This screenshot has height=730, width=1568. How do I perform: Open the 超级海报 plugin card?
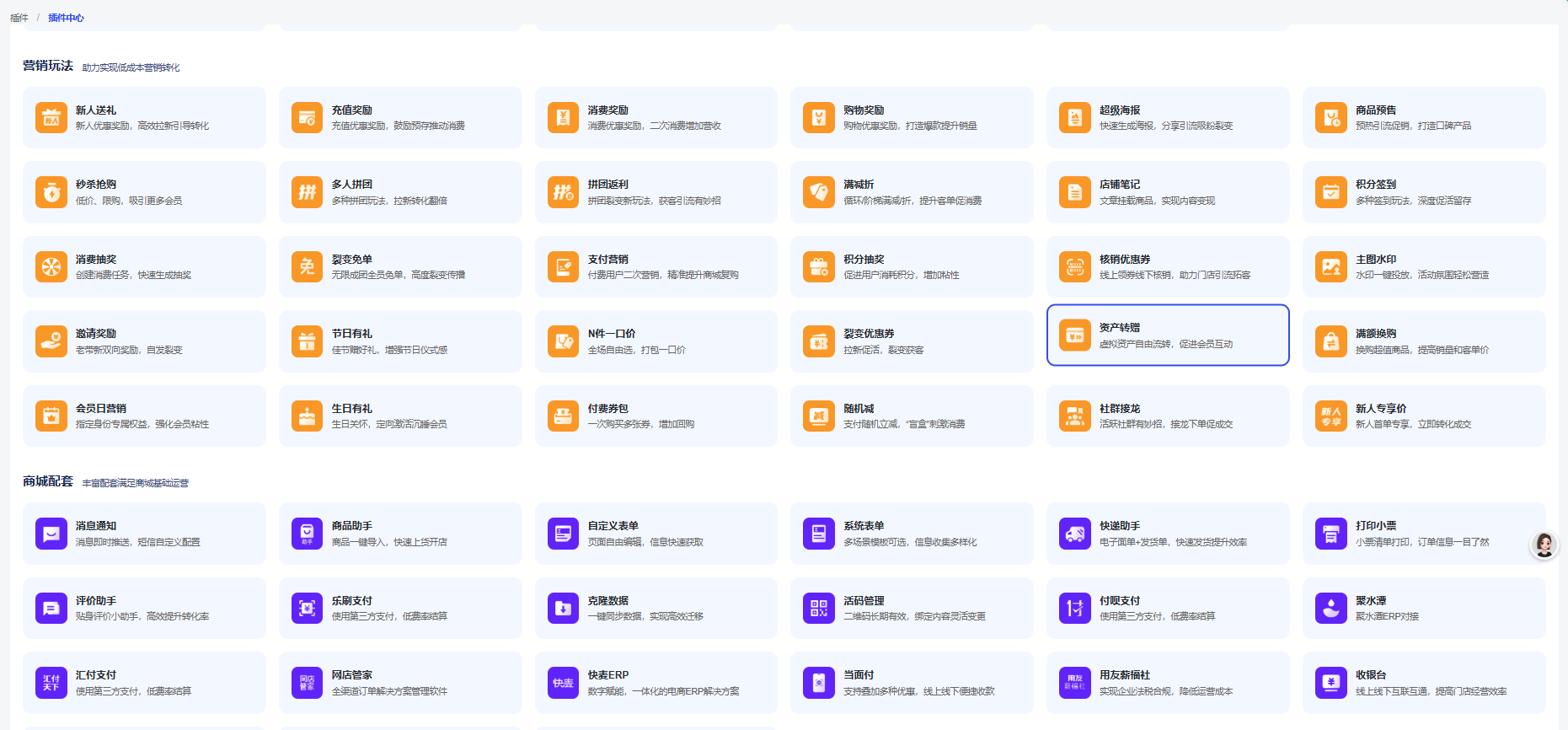coord(1167,118)
